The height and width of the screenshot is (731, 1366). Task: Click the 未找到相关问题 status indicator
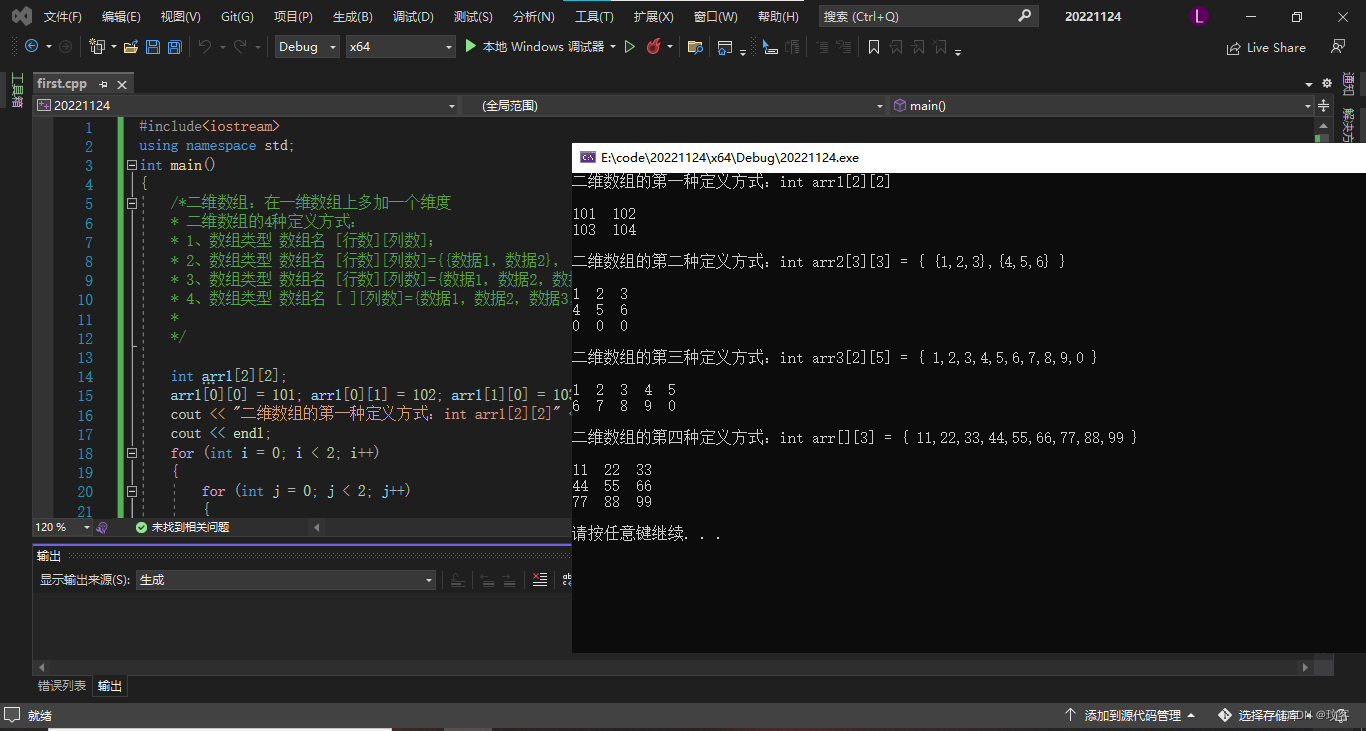pyautogui.click(x=182, y=527)
